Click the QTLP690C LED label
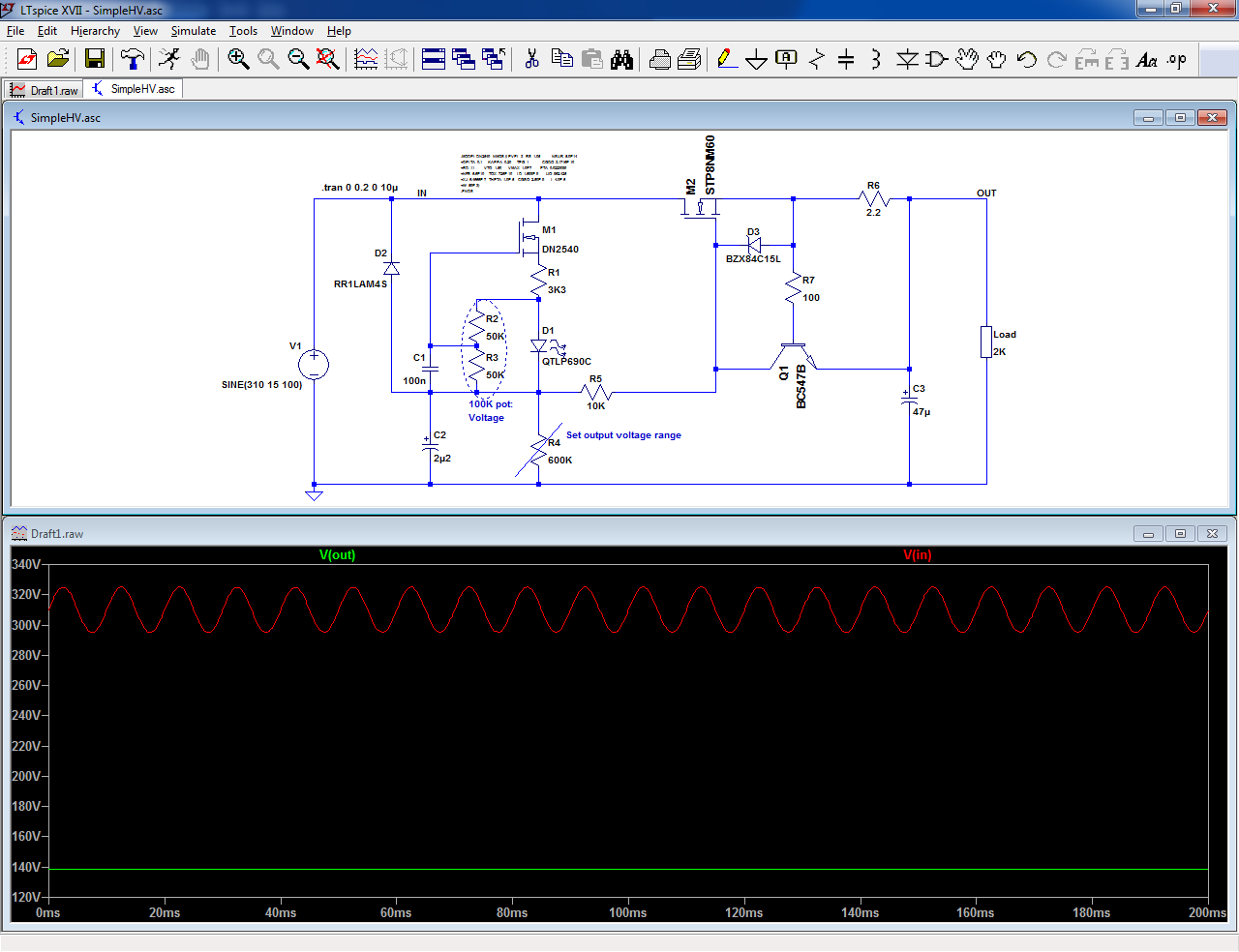This screenshot has width=1239, height=952. [566, 362]
